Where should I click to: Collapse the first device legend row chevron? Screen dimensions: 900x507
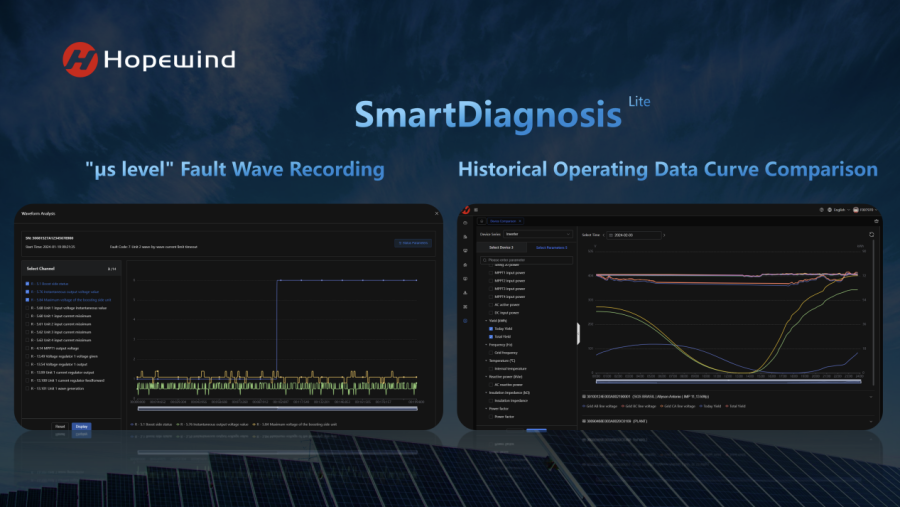[585, 395]
